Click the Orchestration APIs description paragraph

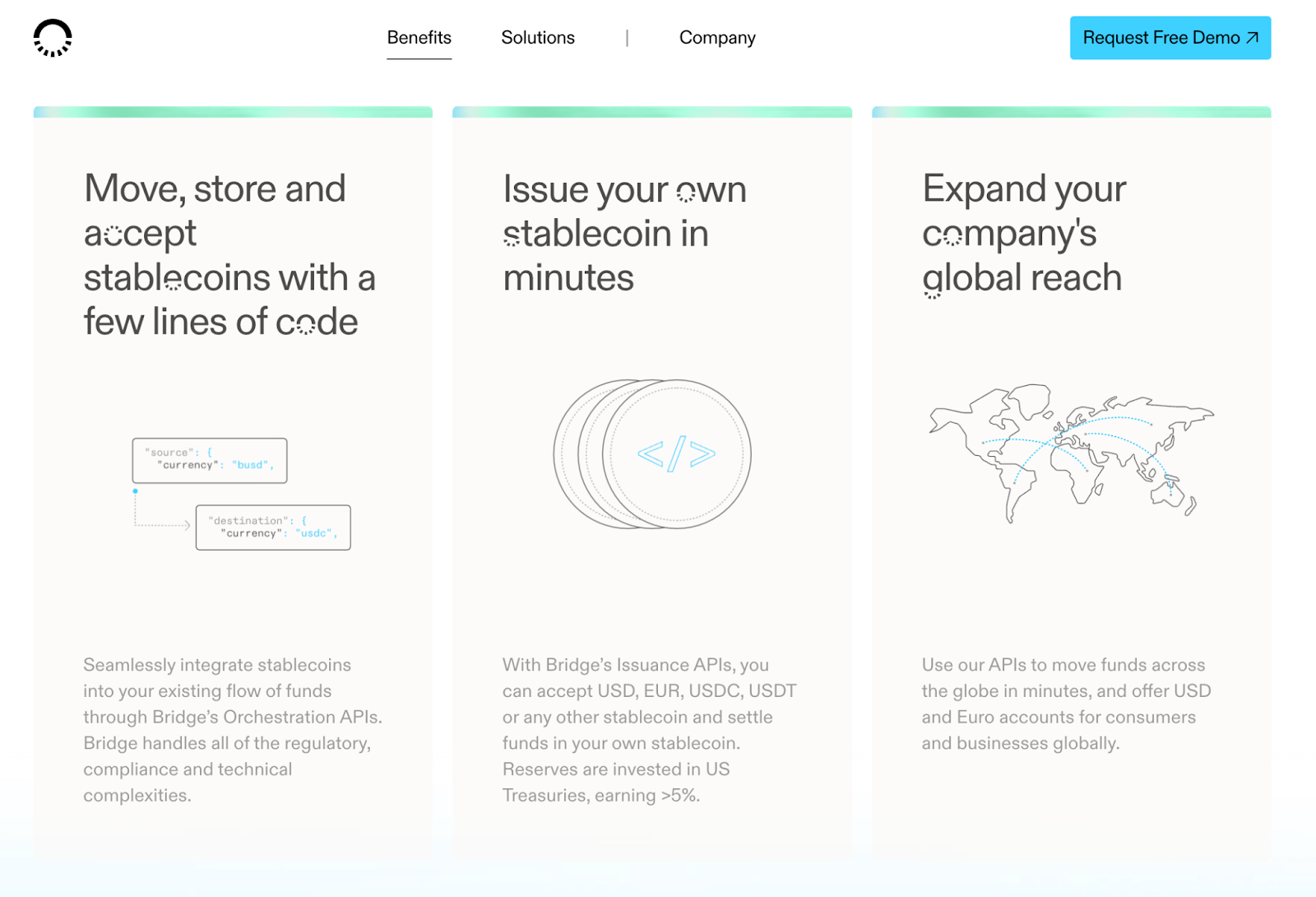pyautogui.click(x=233, y=730)
